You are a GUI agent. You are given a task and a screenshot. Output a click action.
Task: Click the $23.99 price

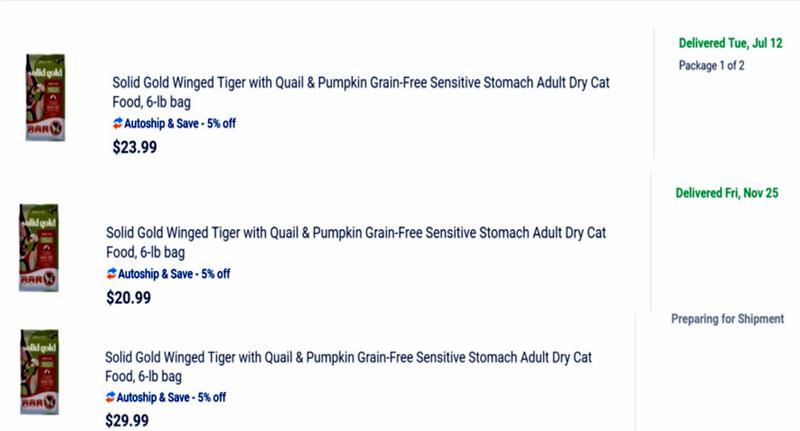coord(135,147)
